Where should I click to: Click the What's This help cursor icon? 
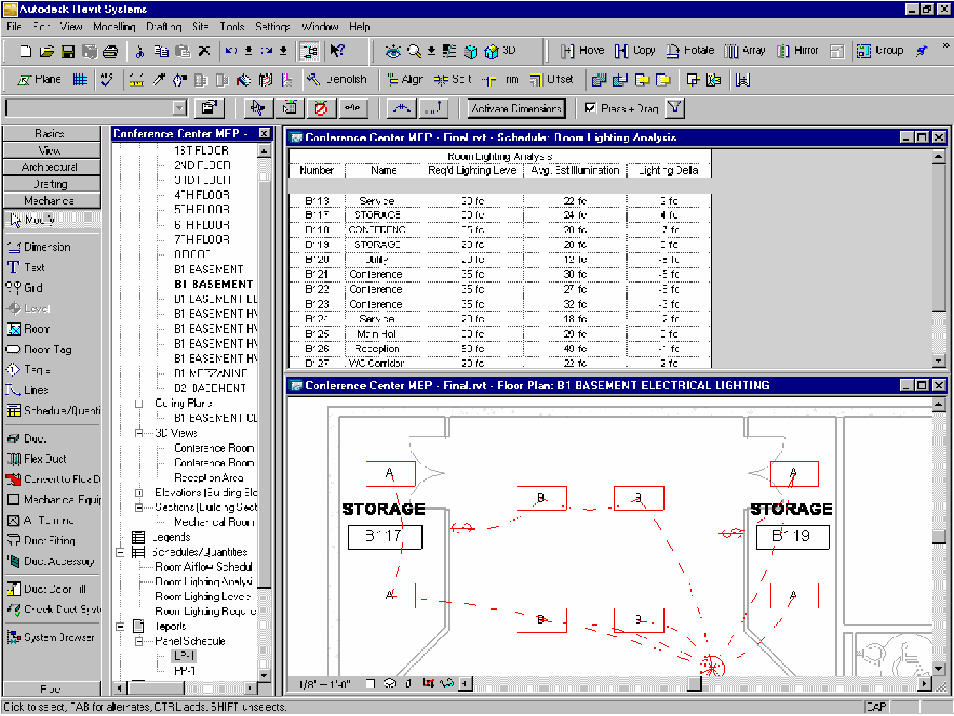coord(338,51)
